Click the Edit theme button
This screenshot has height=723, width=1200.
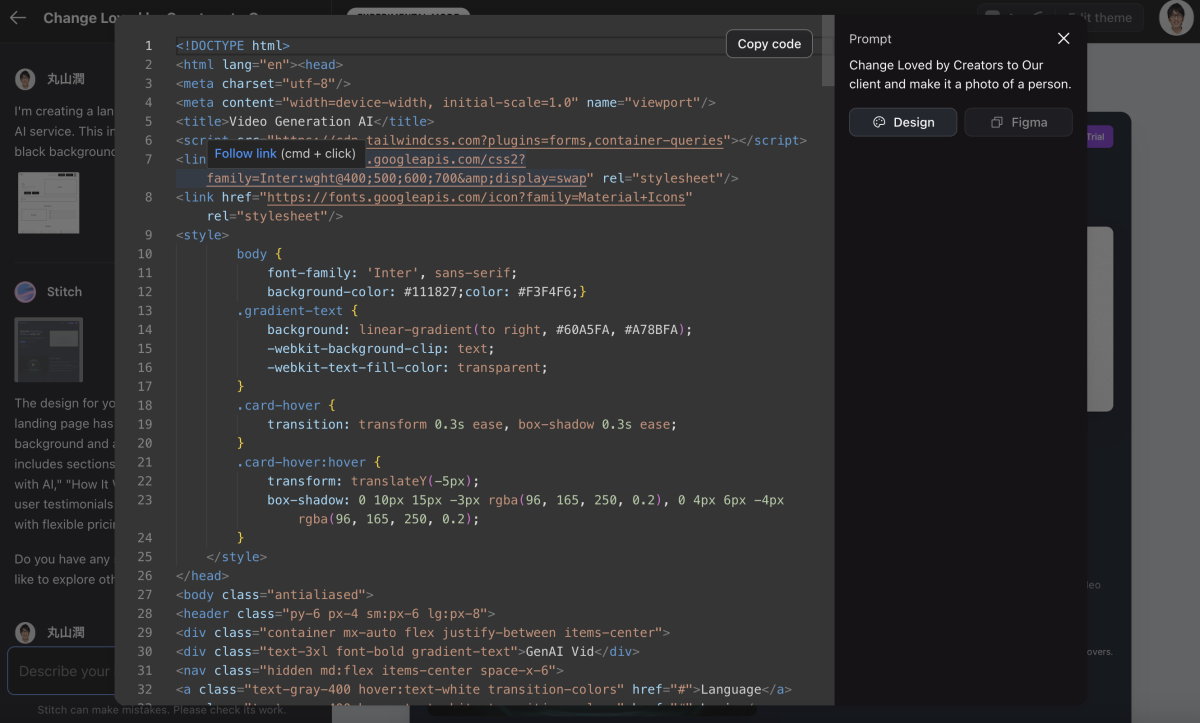(1099, 17)
